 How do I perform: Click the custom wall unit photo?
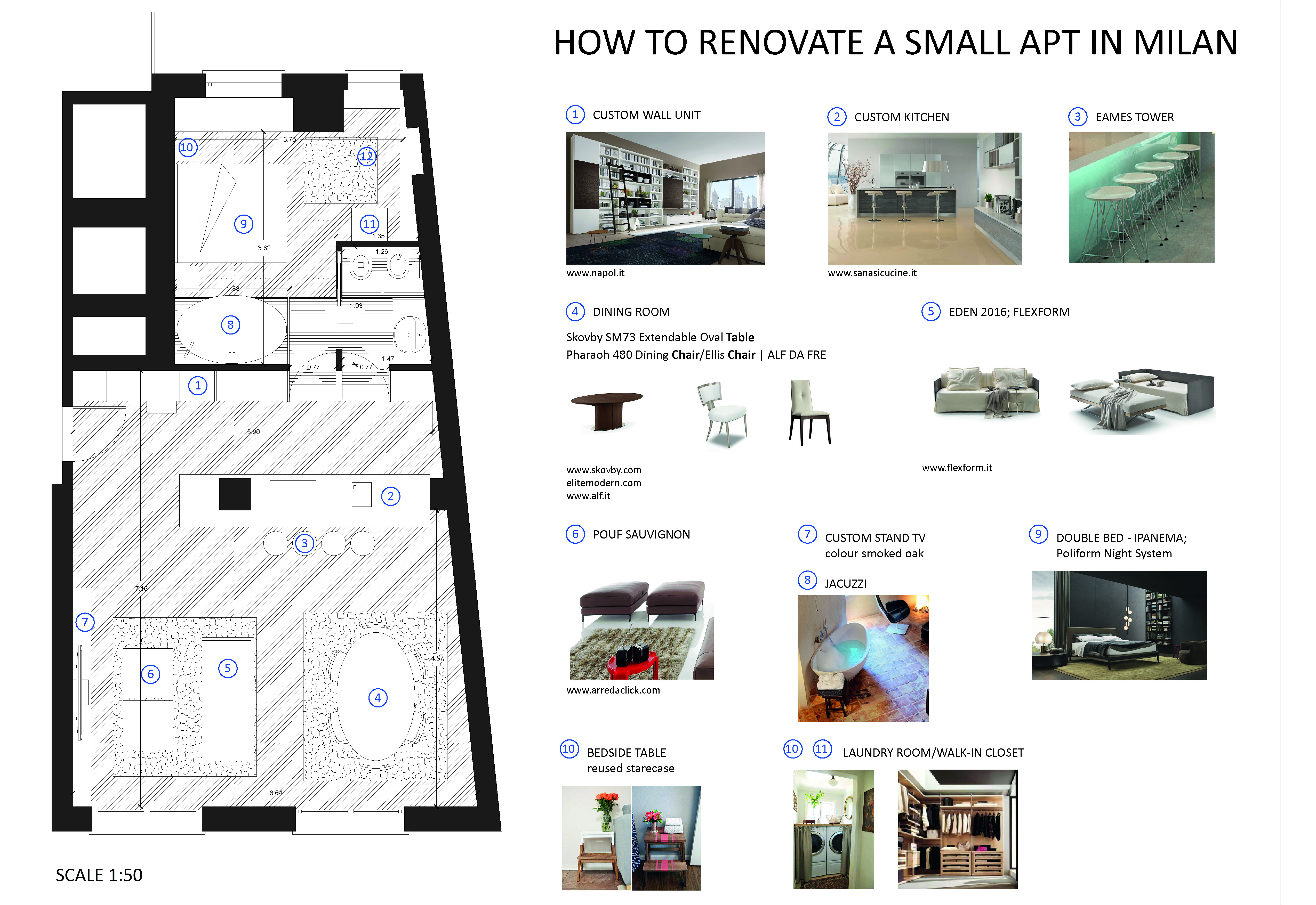[x=665, y=199]
